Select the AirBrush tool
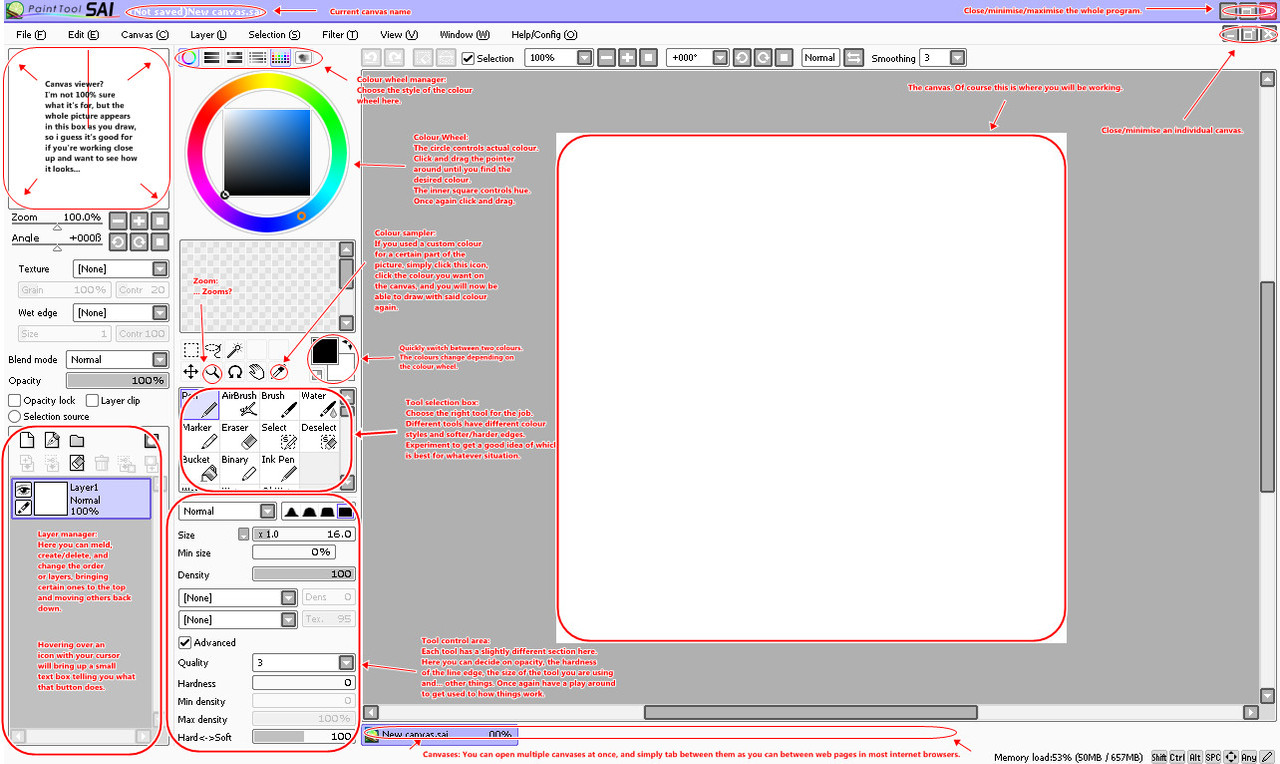Screen dimensions: 1280x764 tap(239, 404)
